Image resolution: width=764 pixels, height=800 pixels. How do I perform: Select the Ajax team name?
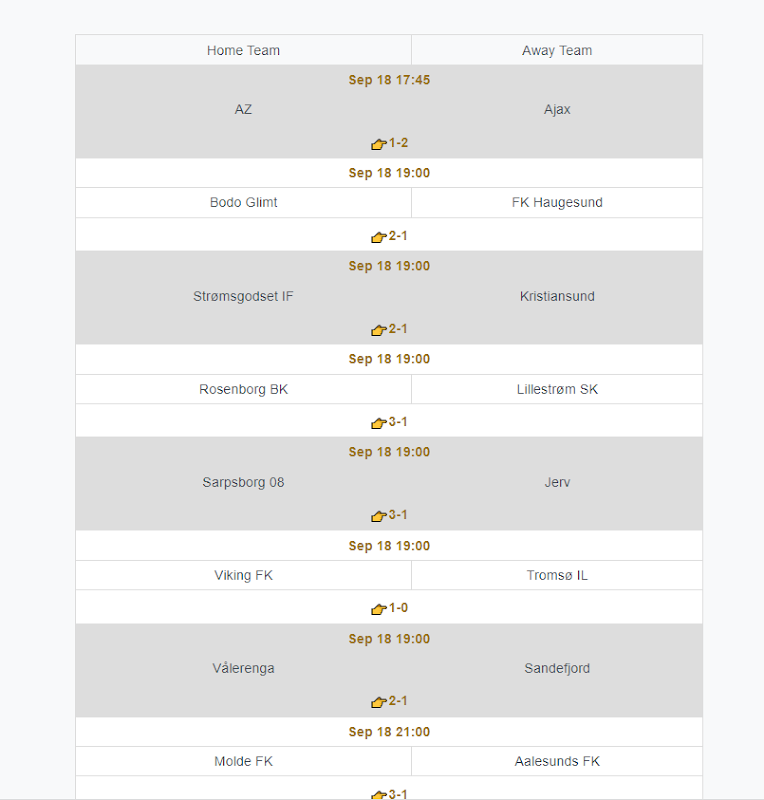coord(557,110)
